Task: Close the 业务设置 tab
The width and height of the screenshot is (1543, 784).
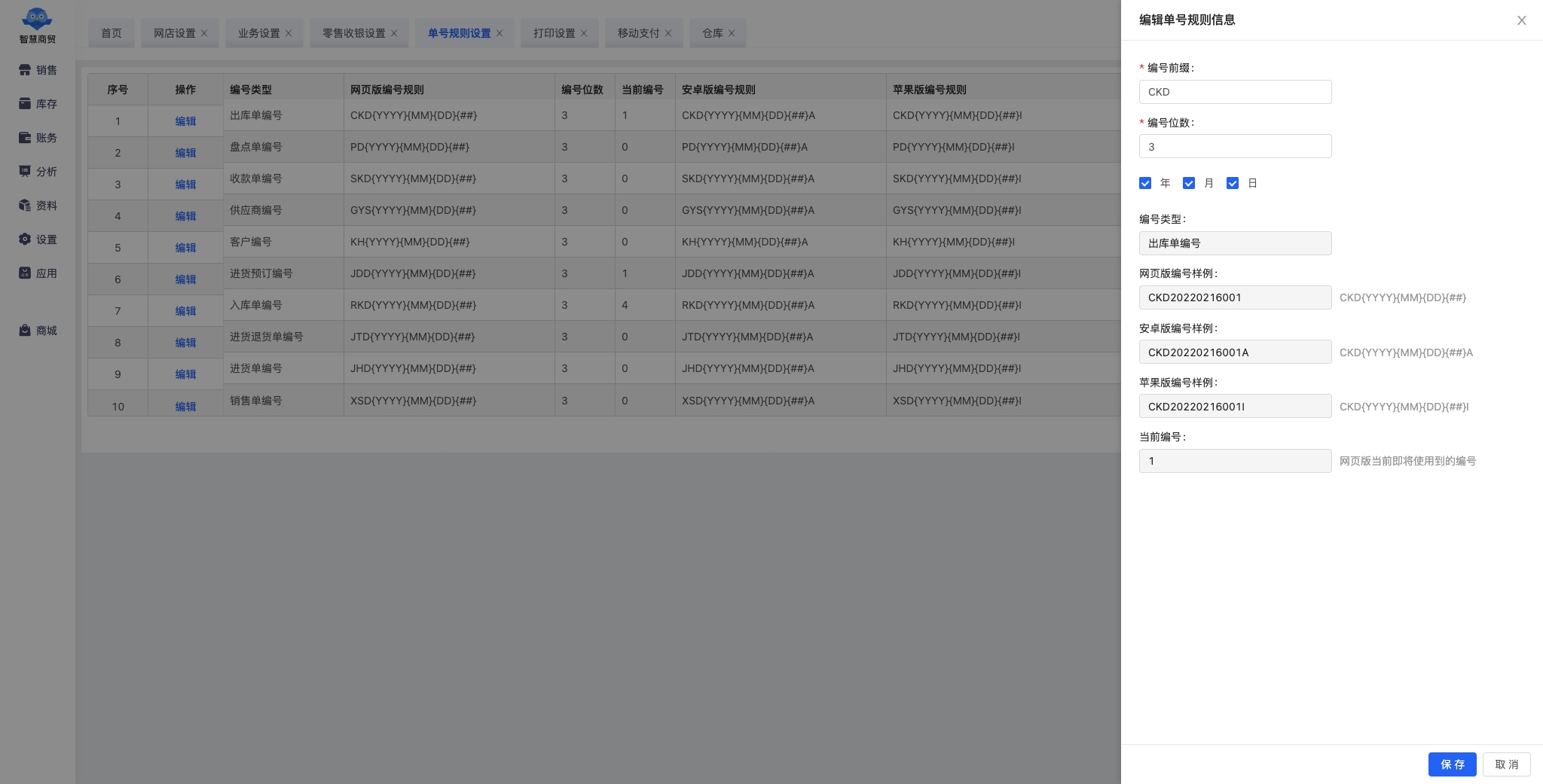Action: pos(289,33)
